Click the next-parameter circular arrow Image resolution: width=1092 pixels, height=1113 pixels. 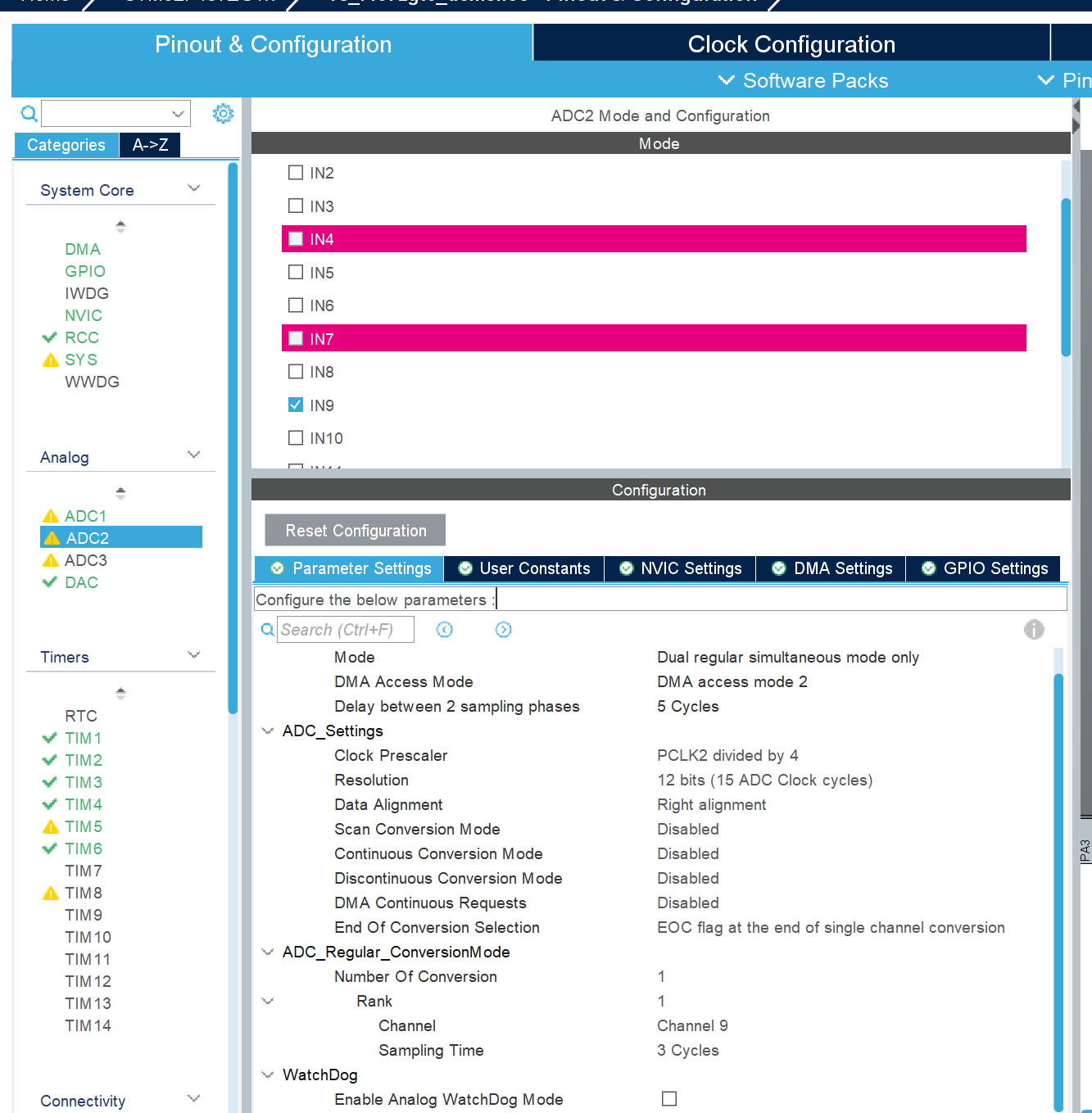coord(503,630)
